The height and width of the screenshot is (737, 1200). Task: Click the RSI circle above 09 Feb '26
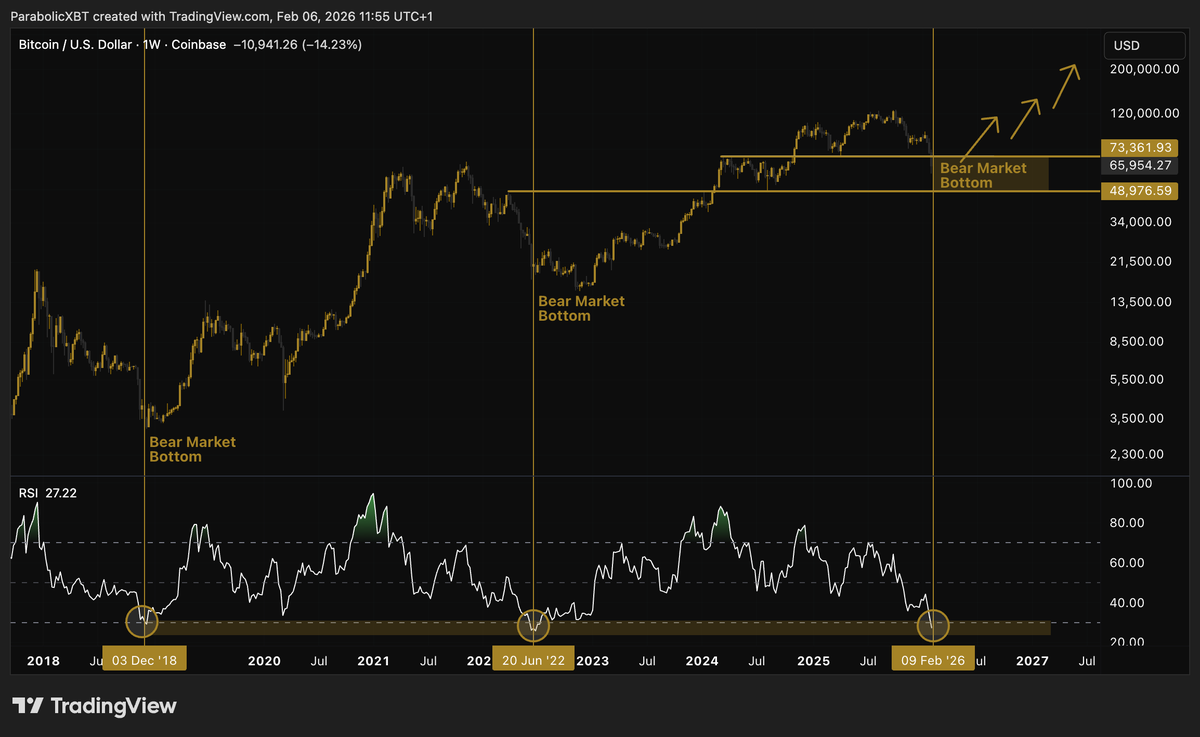(x=933, y=627)
